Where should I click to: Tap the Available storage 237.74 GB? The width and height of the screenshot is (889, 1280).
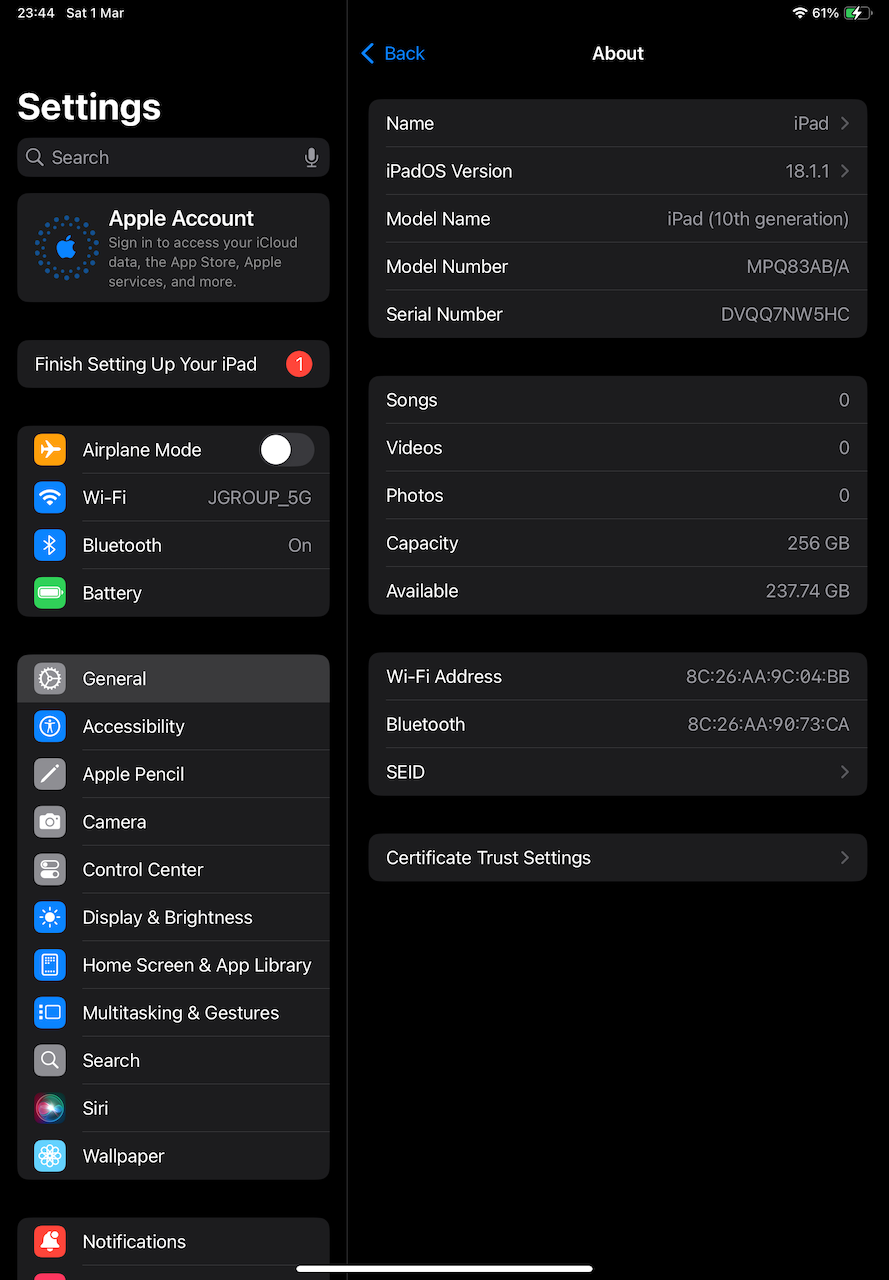[808, 591]
